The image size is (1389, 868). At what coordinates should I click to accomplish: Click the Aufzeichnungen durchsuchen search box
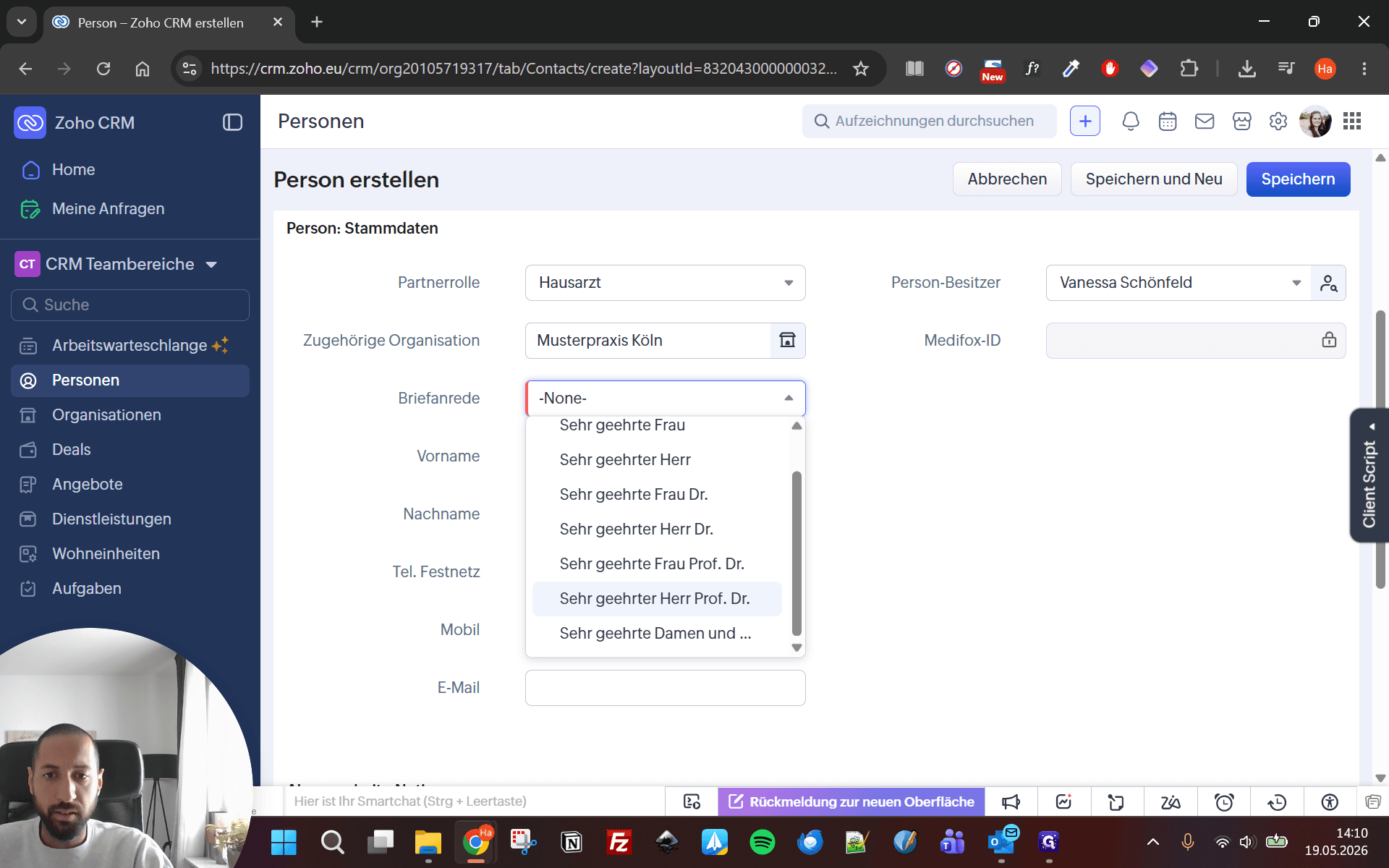pyautogui.click(x=929, y=122)
